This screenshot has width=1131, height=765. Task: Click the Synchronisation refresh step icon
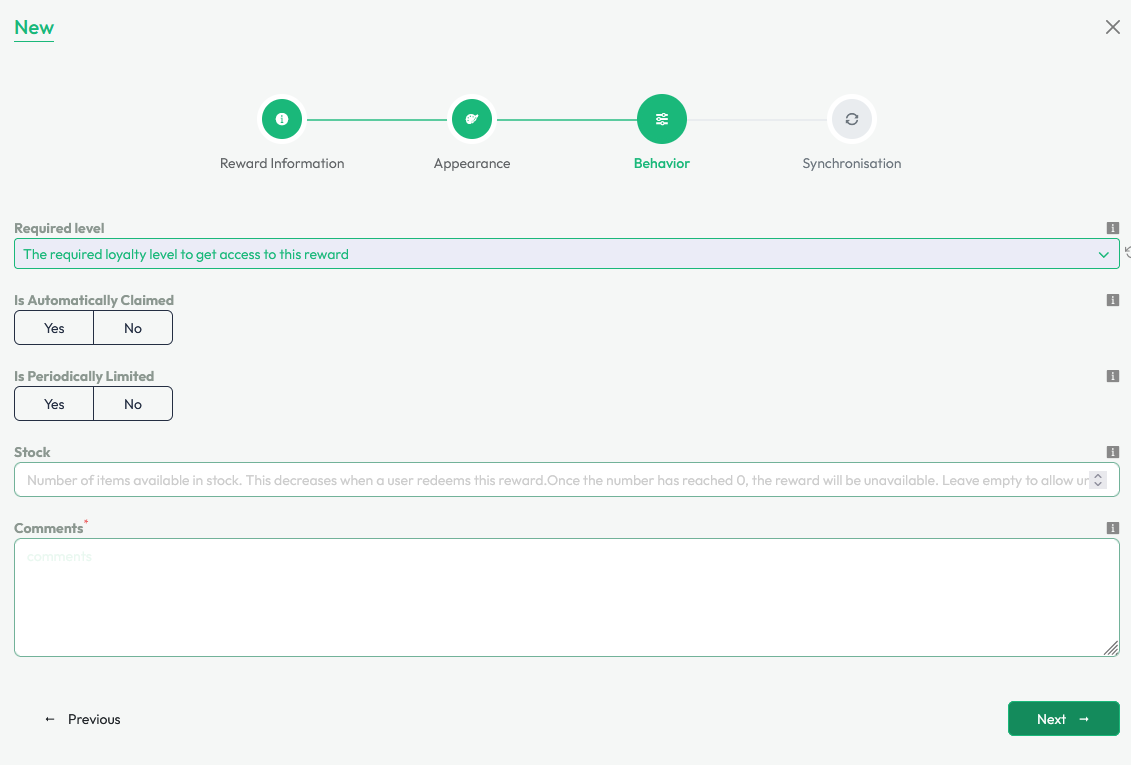click(x=852, y=119)
